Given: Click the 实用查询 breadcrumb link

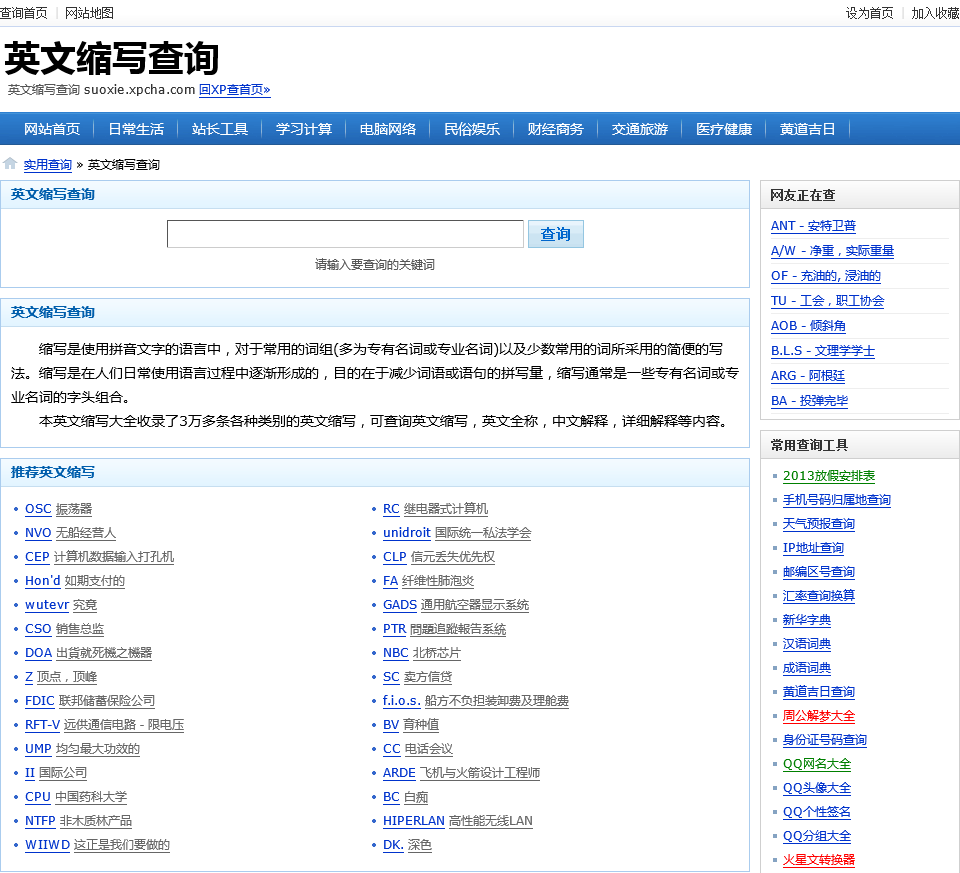Looking at the screenshot, I should (x=48, y=165).
